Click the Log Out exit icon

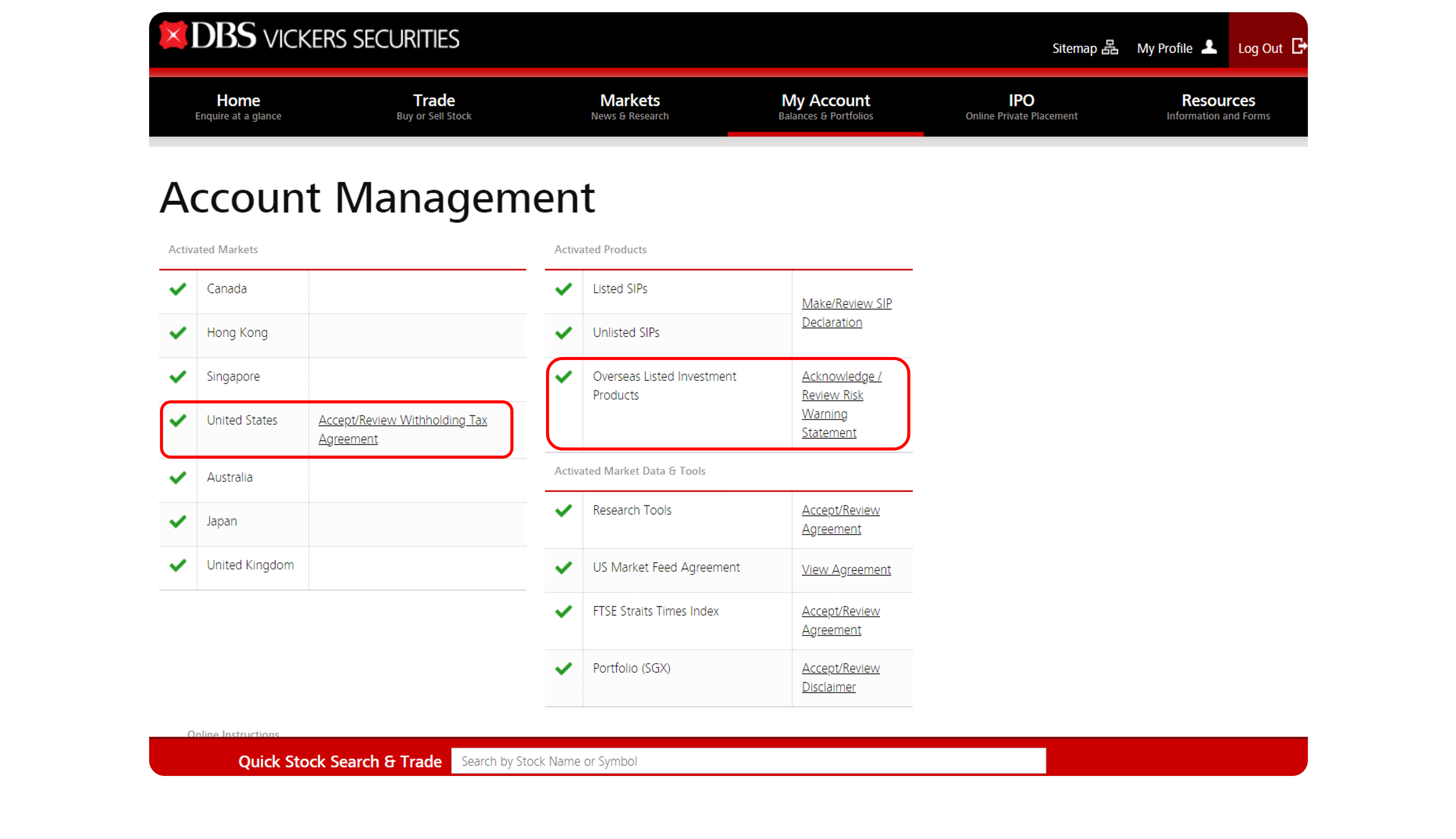(x=1299, y=46)
